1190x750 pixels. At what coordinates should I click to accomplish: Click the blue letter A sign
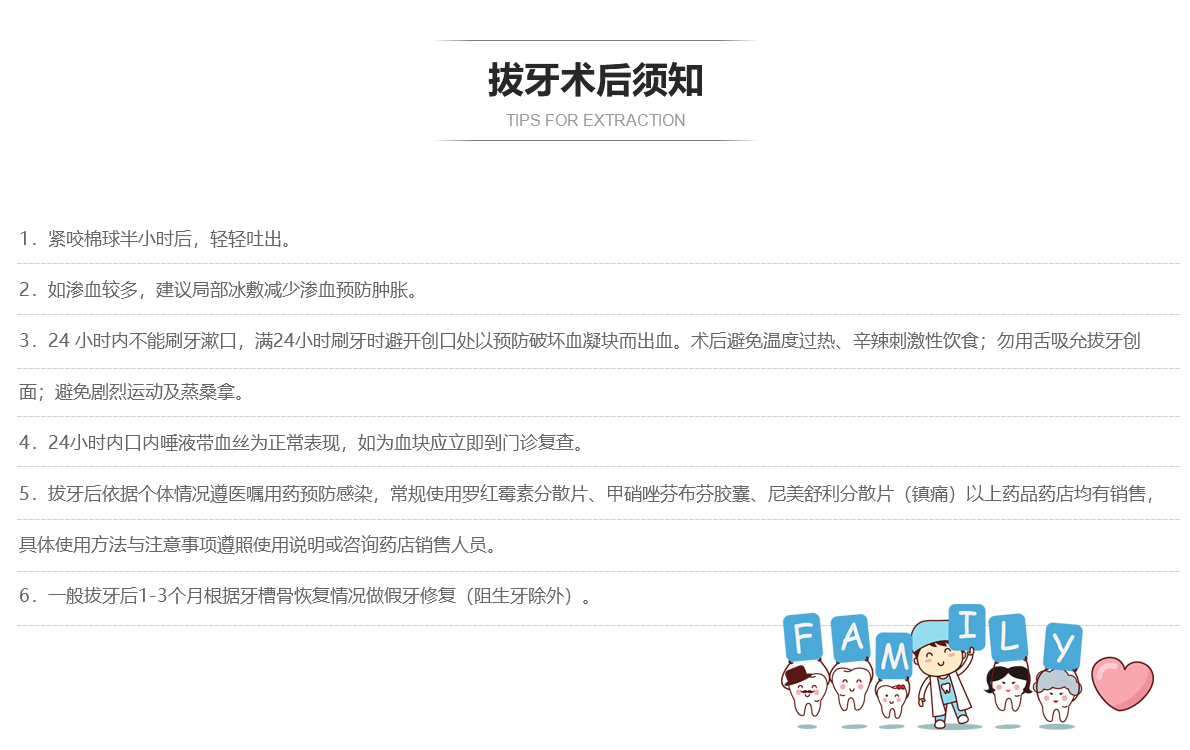pyautogui.click(x=851, y=640)
